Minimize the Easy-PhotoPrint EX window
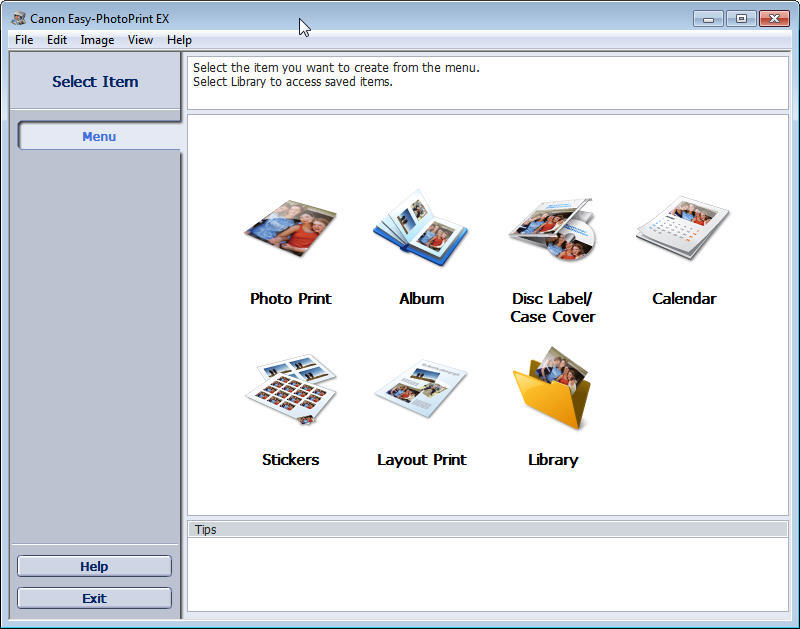The width and height of the screenshot is (800, 629). [708, 17]
